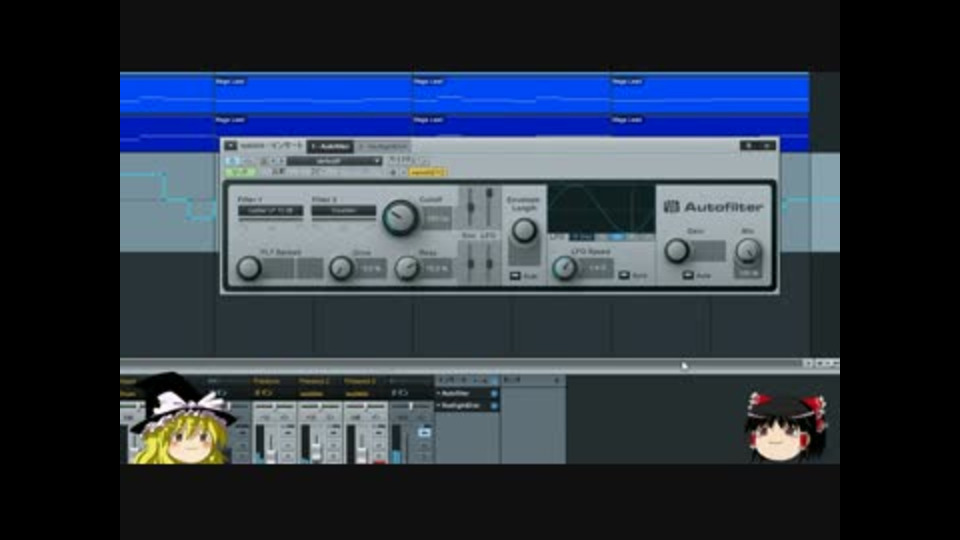Click the LFO Speed knob
Viewport: 960px width, 540px height.
pos(564,268)
